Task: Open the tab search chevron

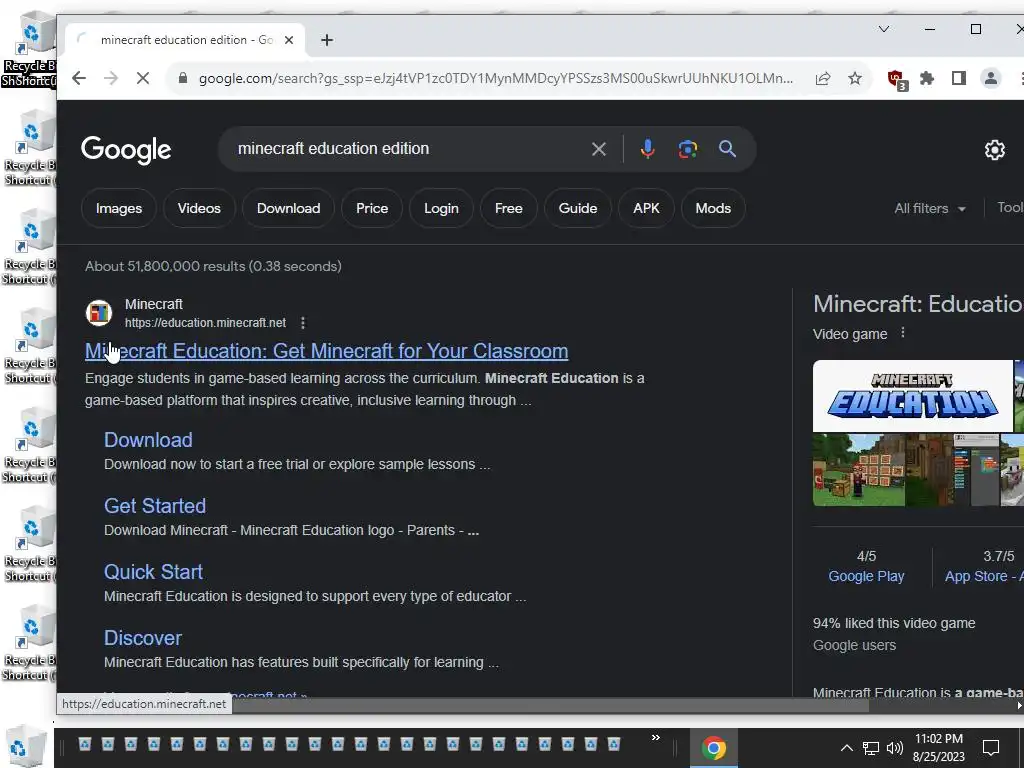Action: pos(884,29)
